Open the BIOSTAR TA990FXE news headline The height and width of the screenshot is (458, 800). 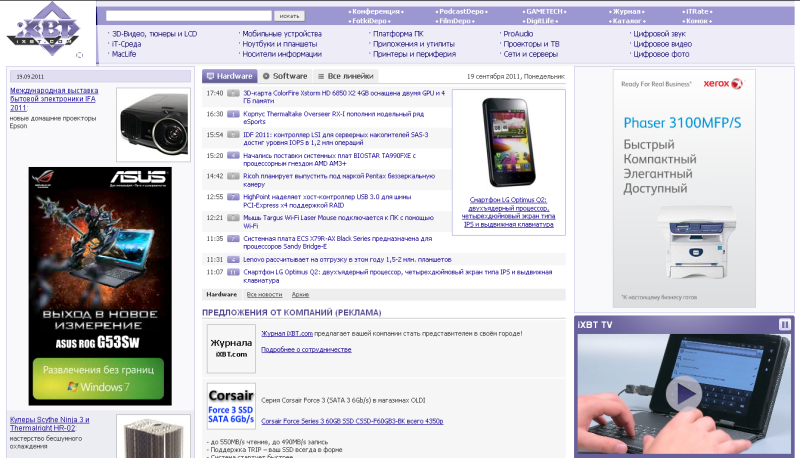330,160
